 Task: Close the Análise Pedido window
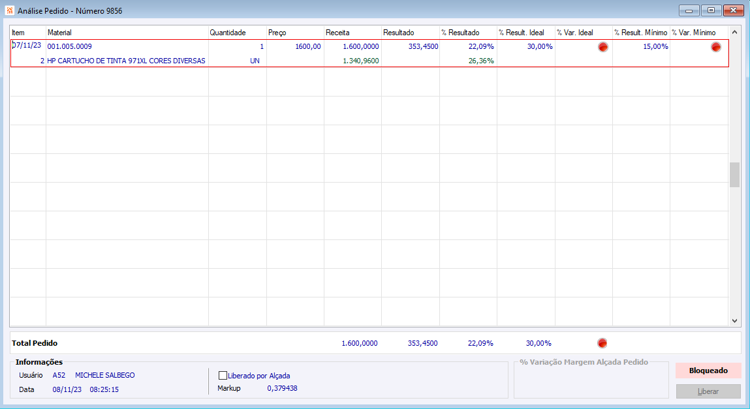[x=733, y=10]
